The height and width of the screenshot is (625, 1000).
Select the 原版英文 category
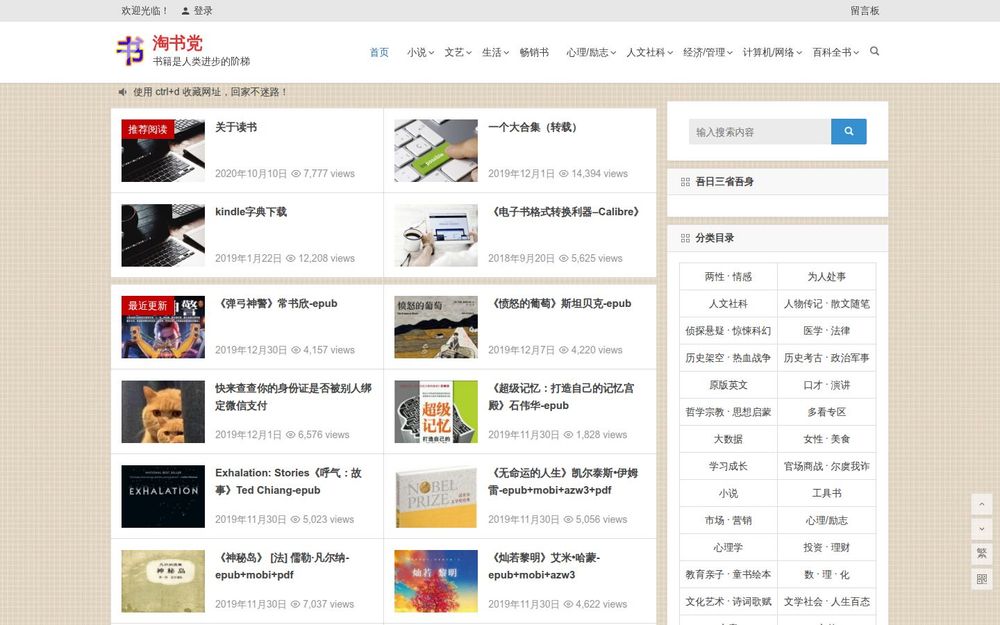click(728, 385)
